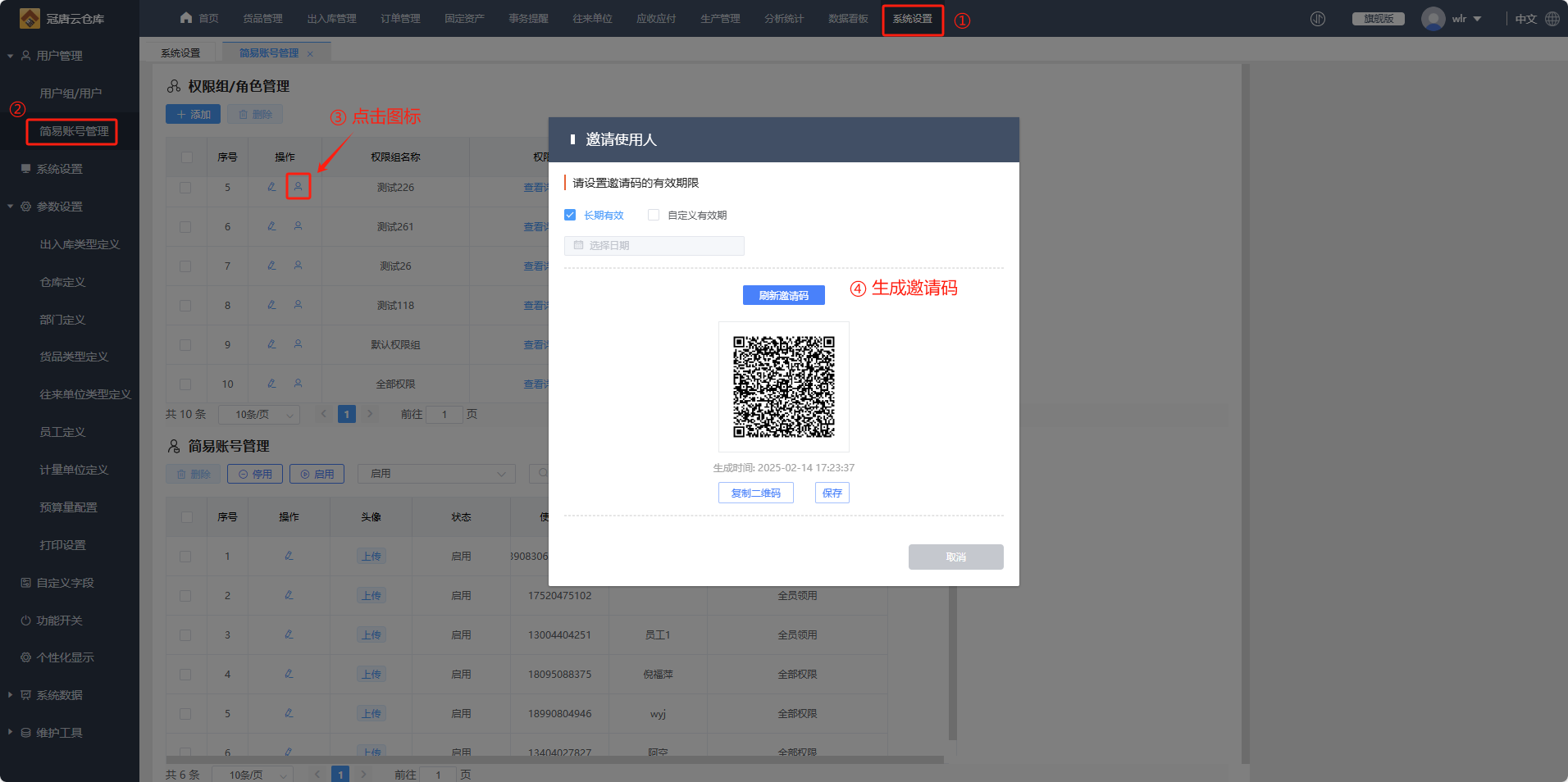This screenshot has height=782, width=1568.
Task: Edit the account with phone 17520475102
Action: coord(289,595)
